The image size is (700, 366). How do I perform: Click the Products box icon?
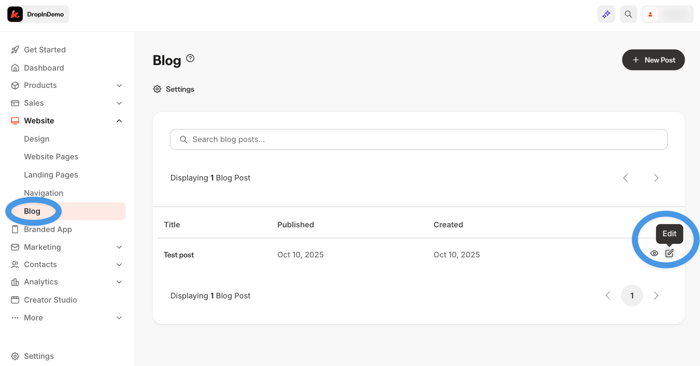coord(15,85)
